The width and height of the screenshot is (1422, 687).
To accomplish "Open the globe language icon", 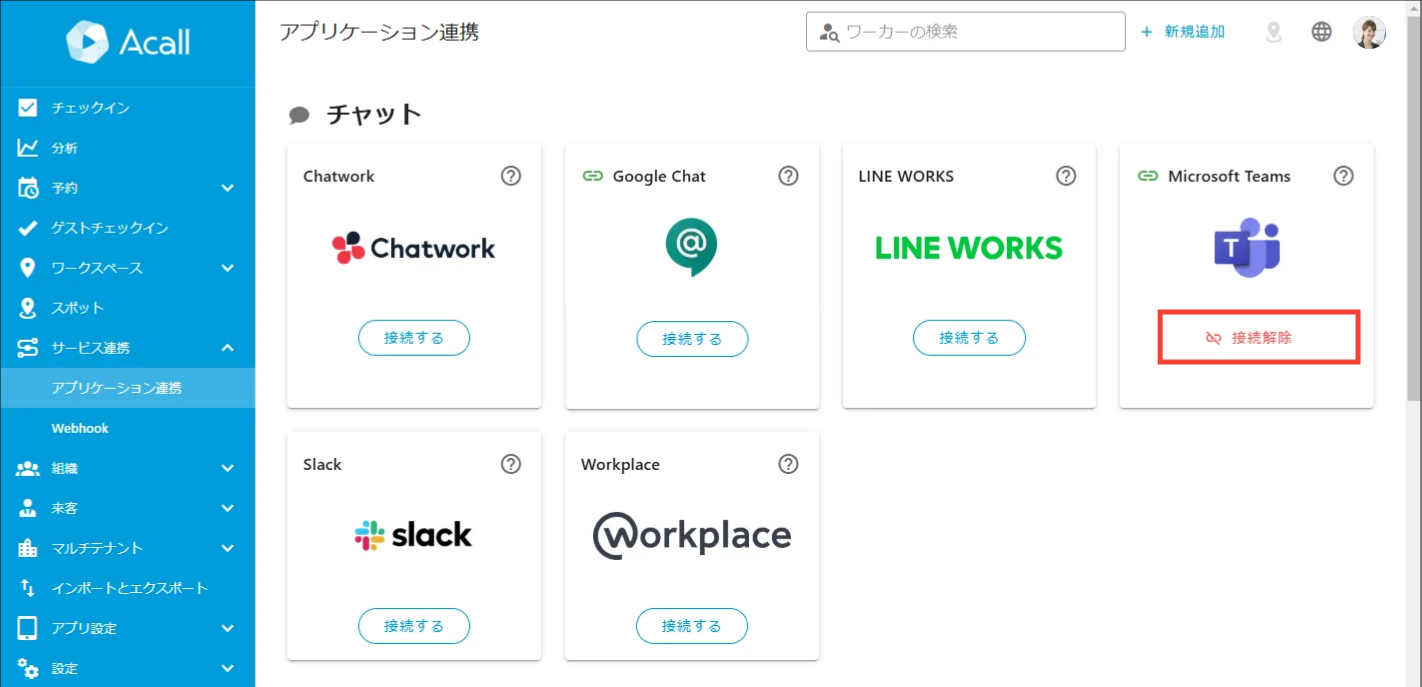I will click(x=1322, y=32).
